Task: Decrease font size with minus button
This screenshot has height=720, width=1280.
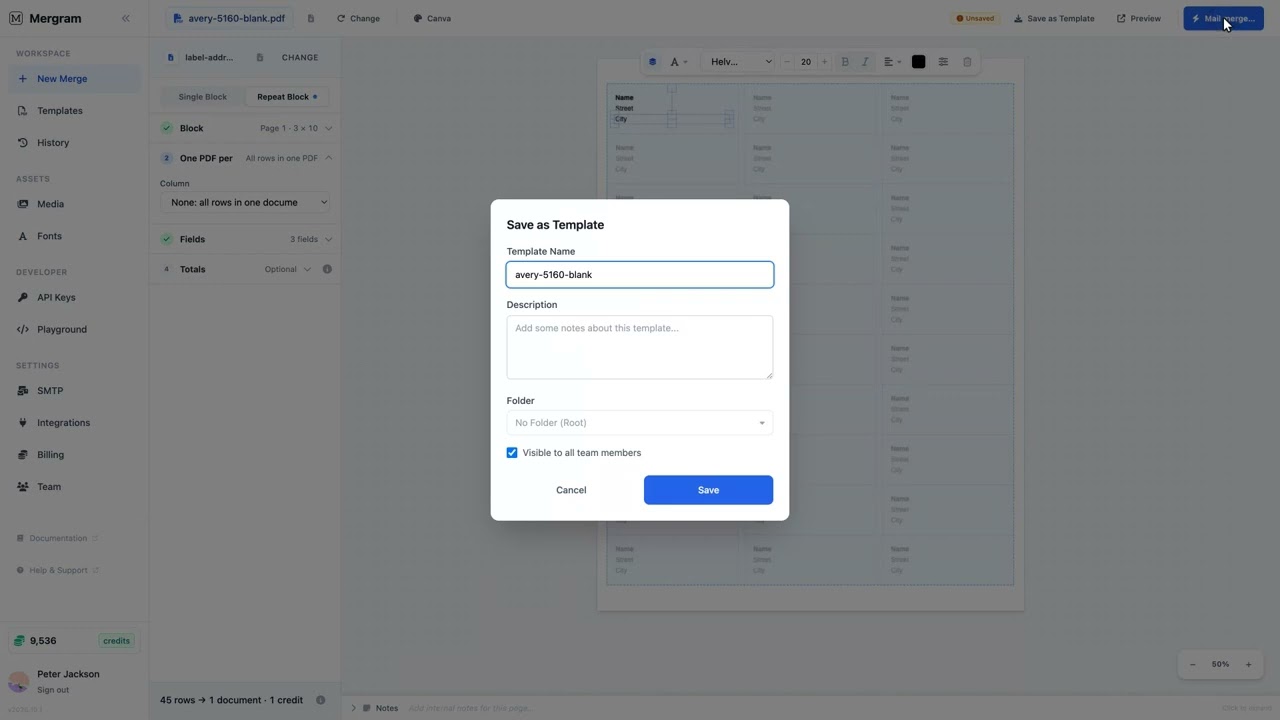Action: (x=787, y=62)
